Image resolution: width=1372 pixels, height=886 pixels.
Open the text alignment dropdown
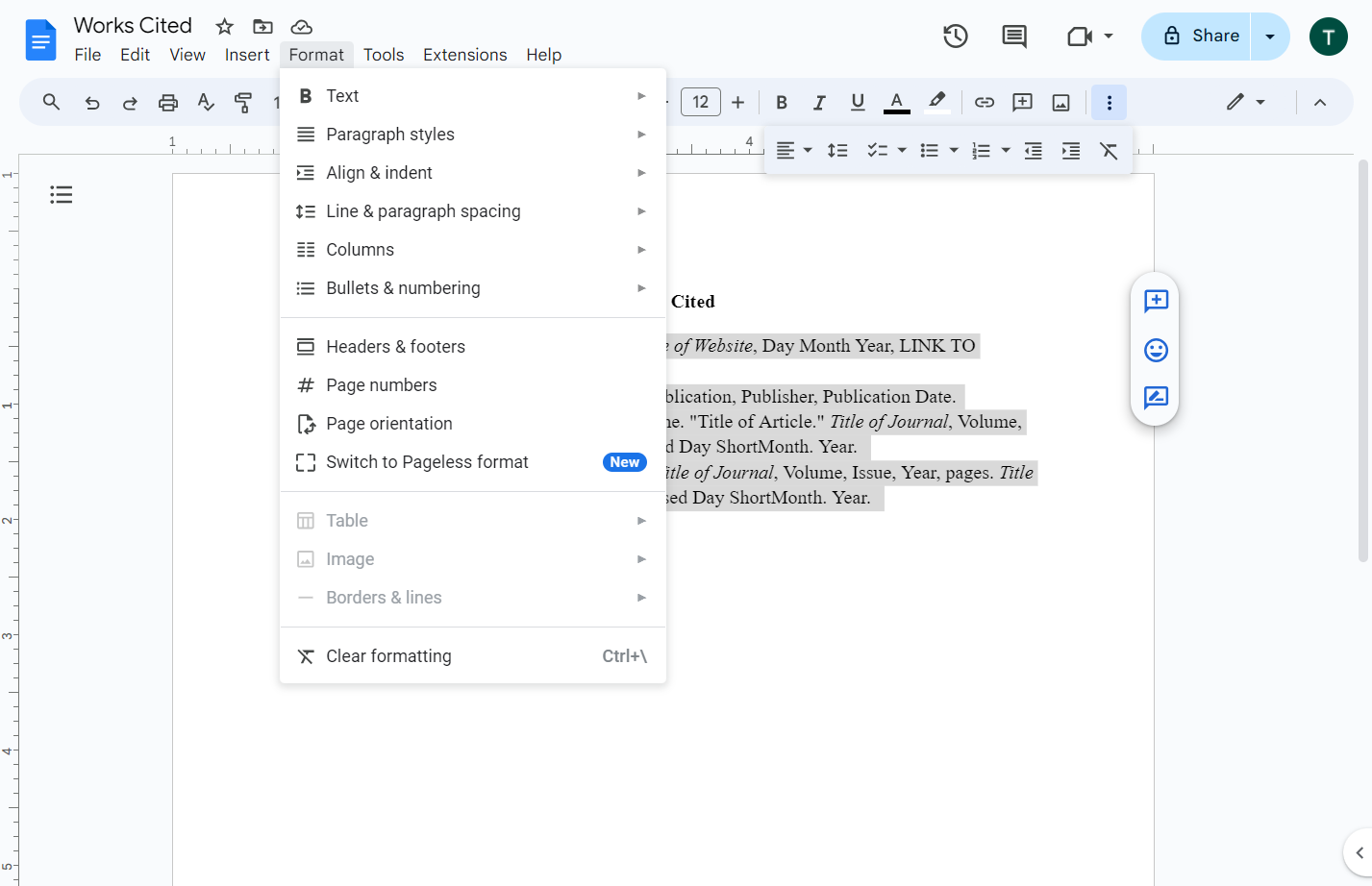794,151
